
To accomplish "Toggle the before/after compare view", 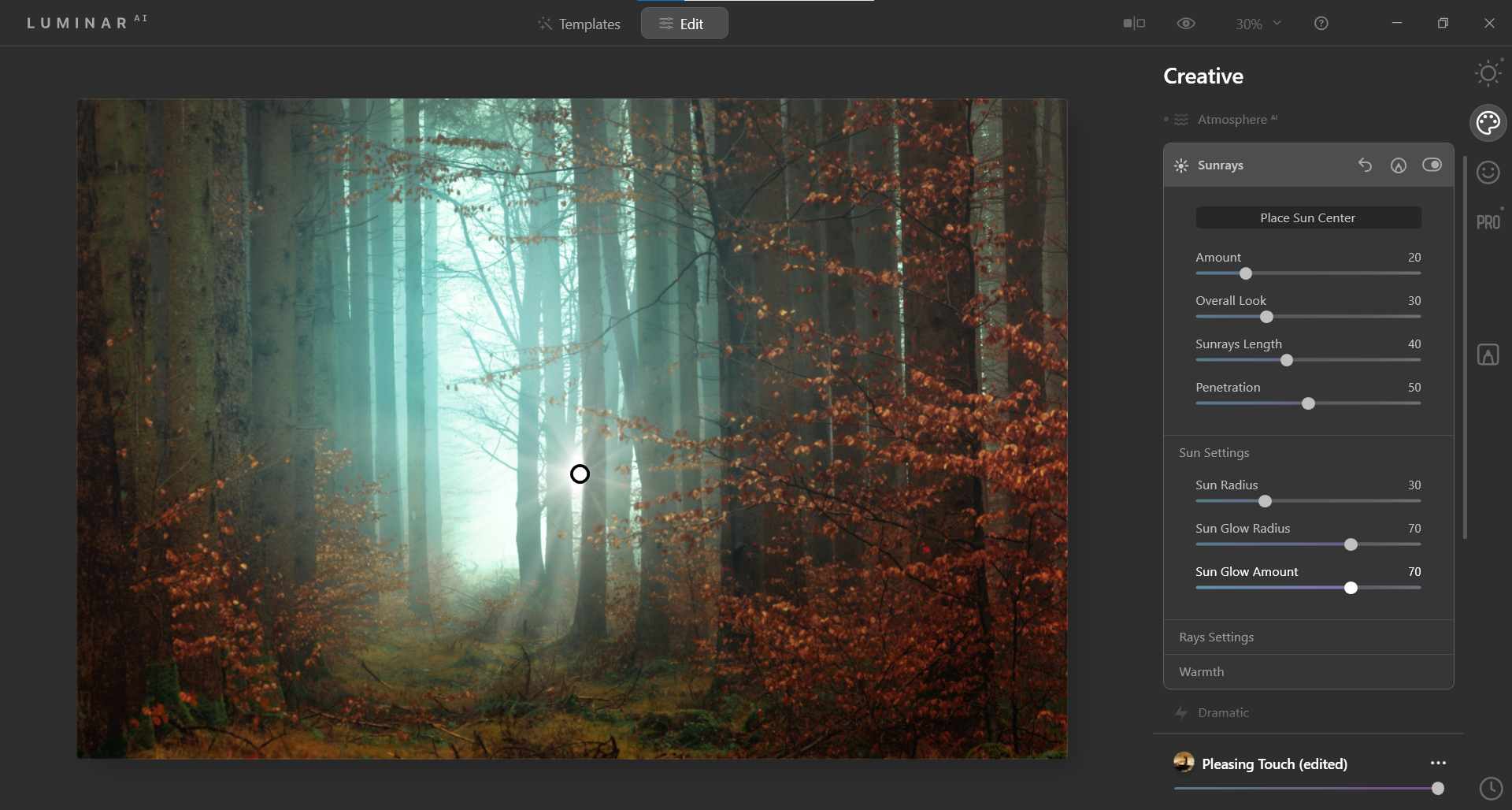I will (x=1134, y=24).
